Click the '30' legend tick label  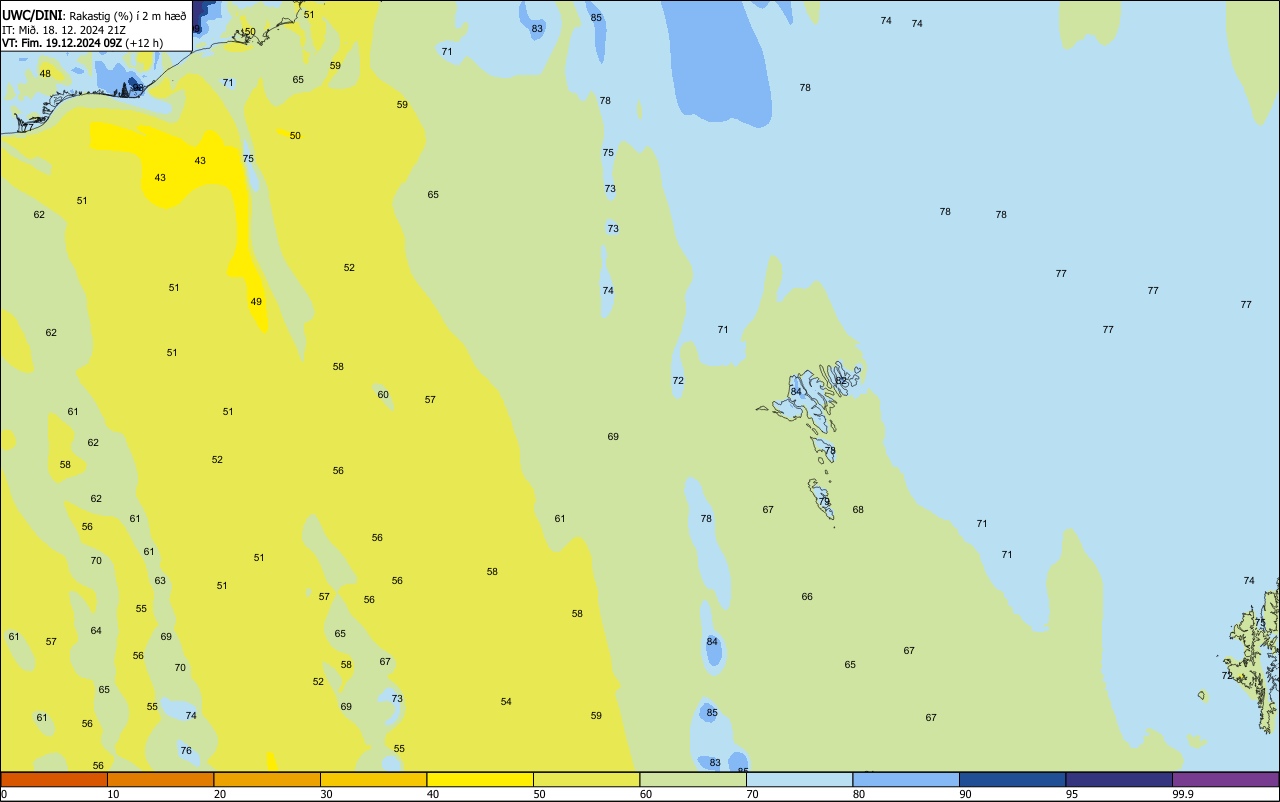326,794
